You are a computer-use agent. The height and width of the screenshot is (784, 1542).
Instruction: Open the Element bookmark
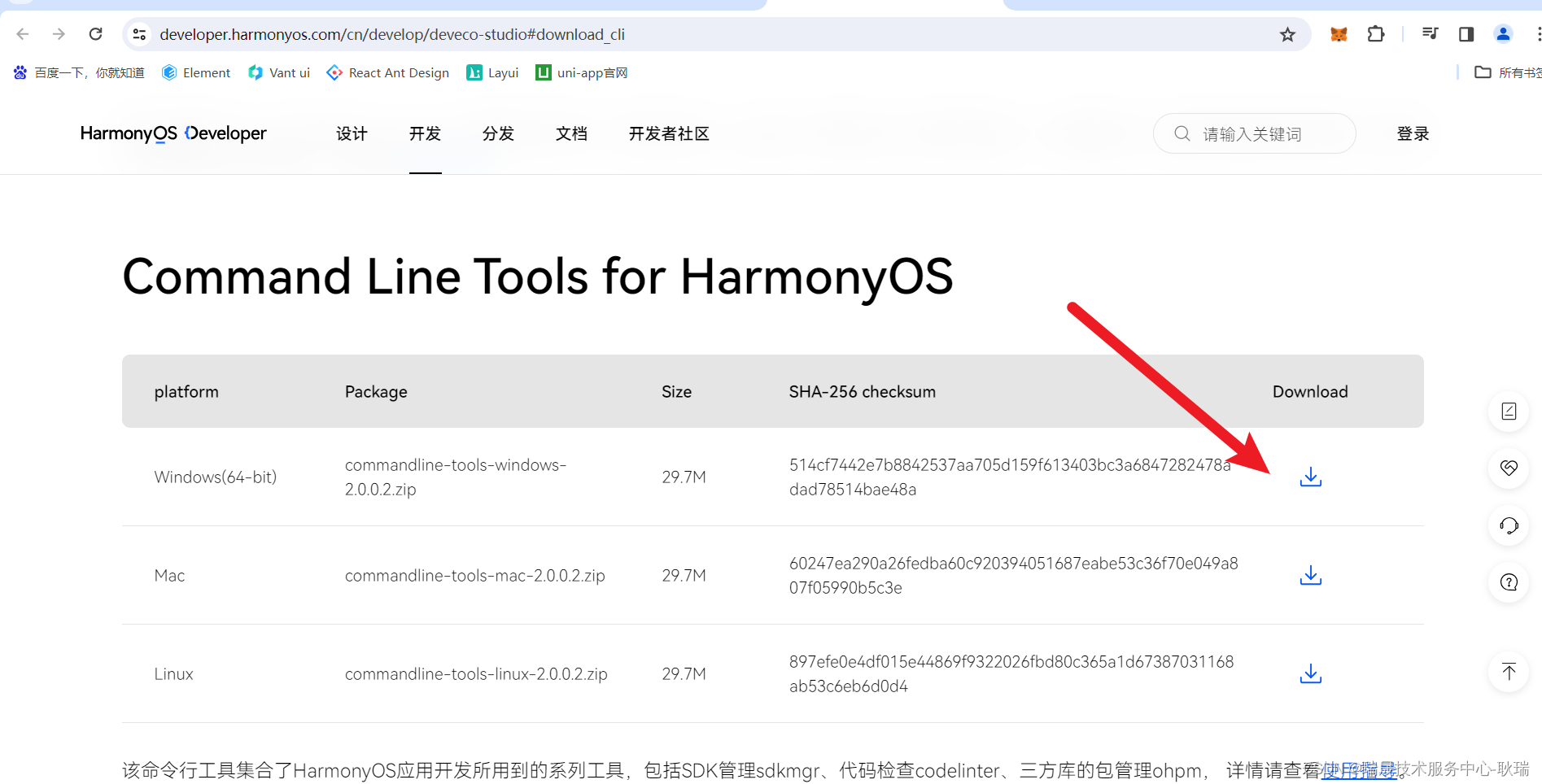point(196,72)
